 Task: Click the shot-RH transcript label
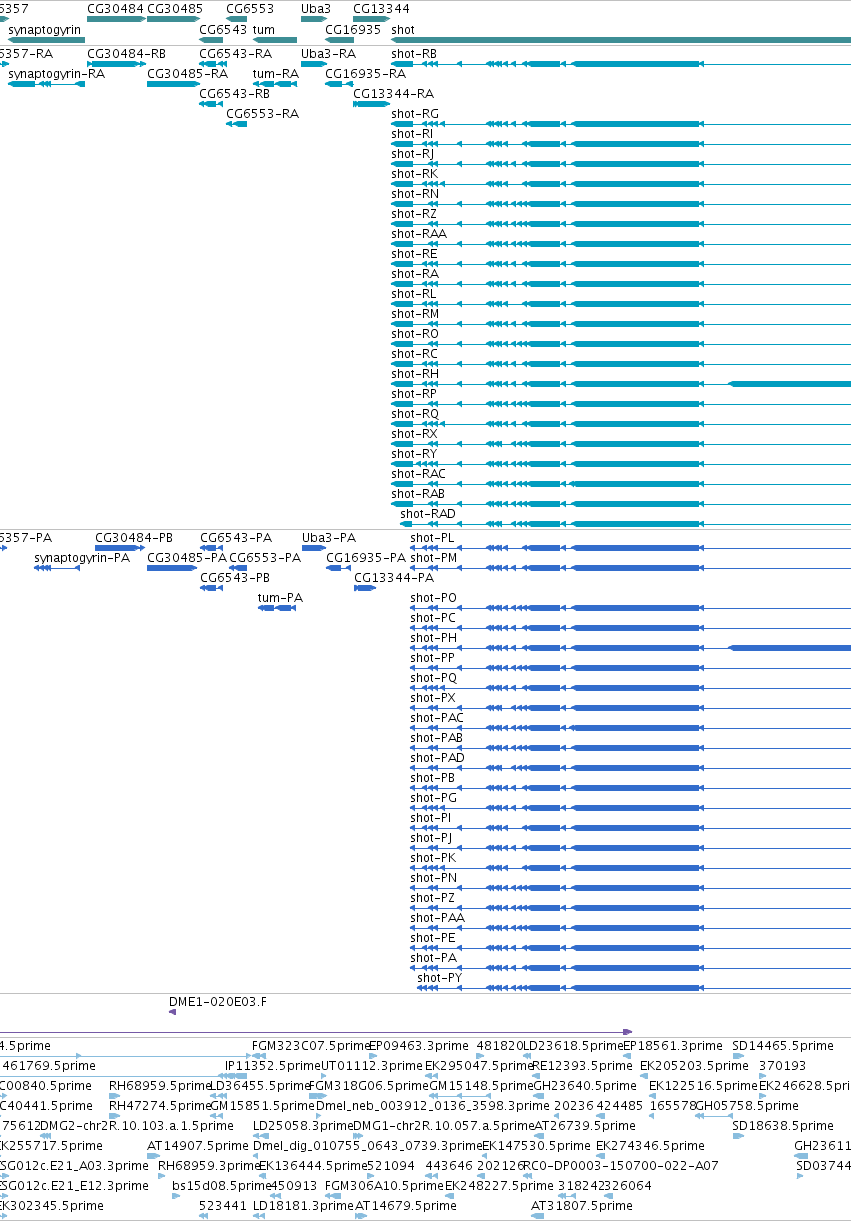(415, 374)
